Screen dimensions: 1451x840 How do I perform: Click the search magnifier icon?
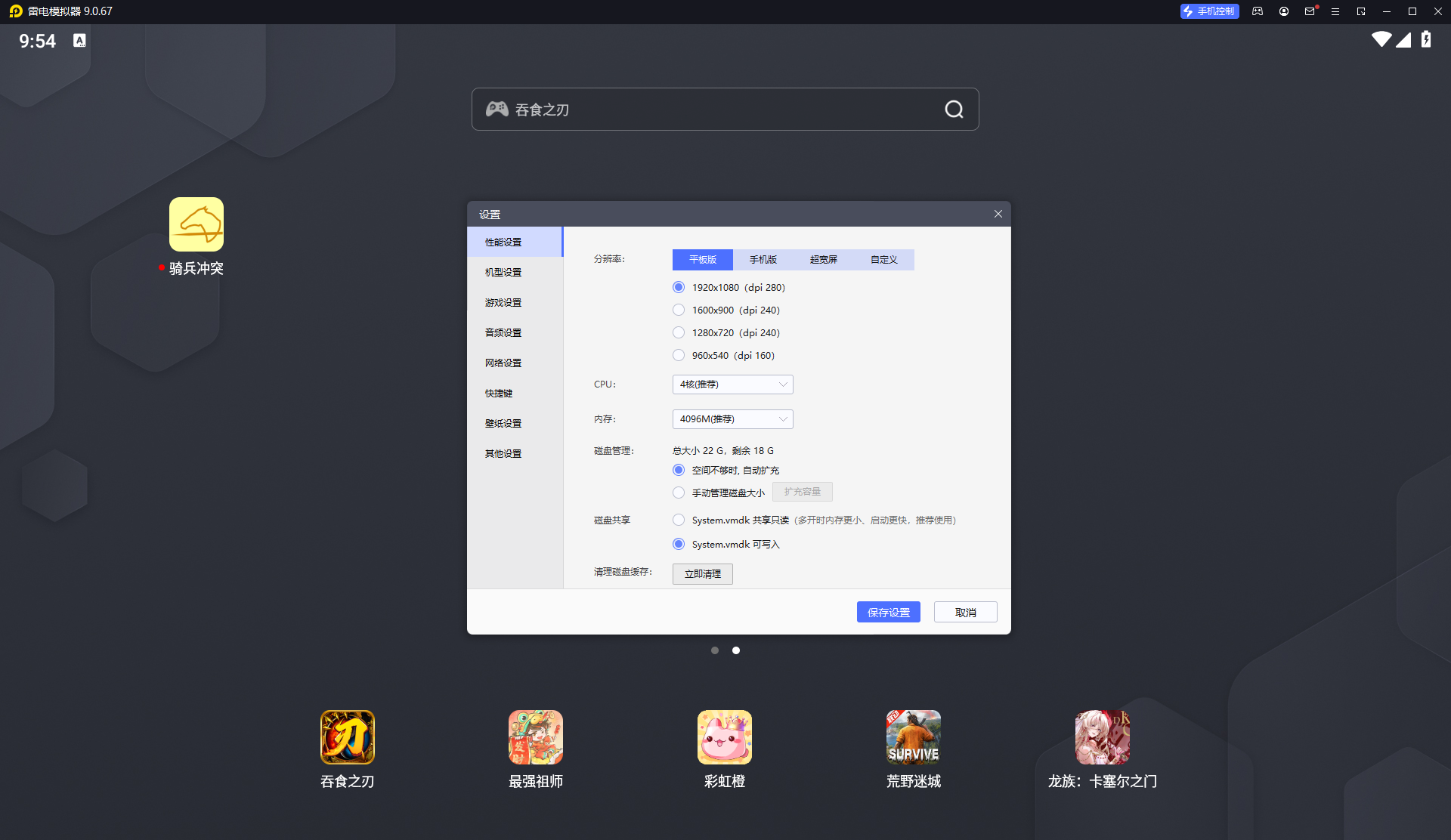click(x=954, y=110)
